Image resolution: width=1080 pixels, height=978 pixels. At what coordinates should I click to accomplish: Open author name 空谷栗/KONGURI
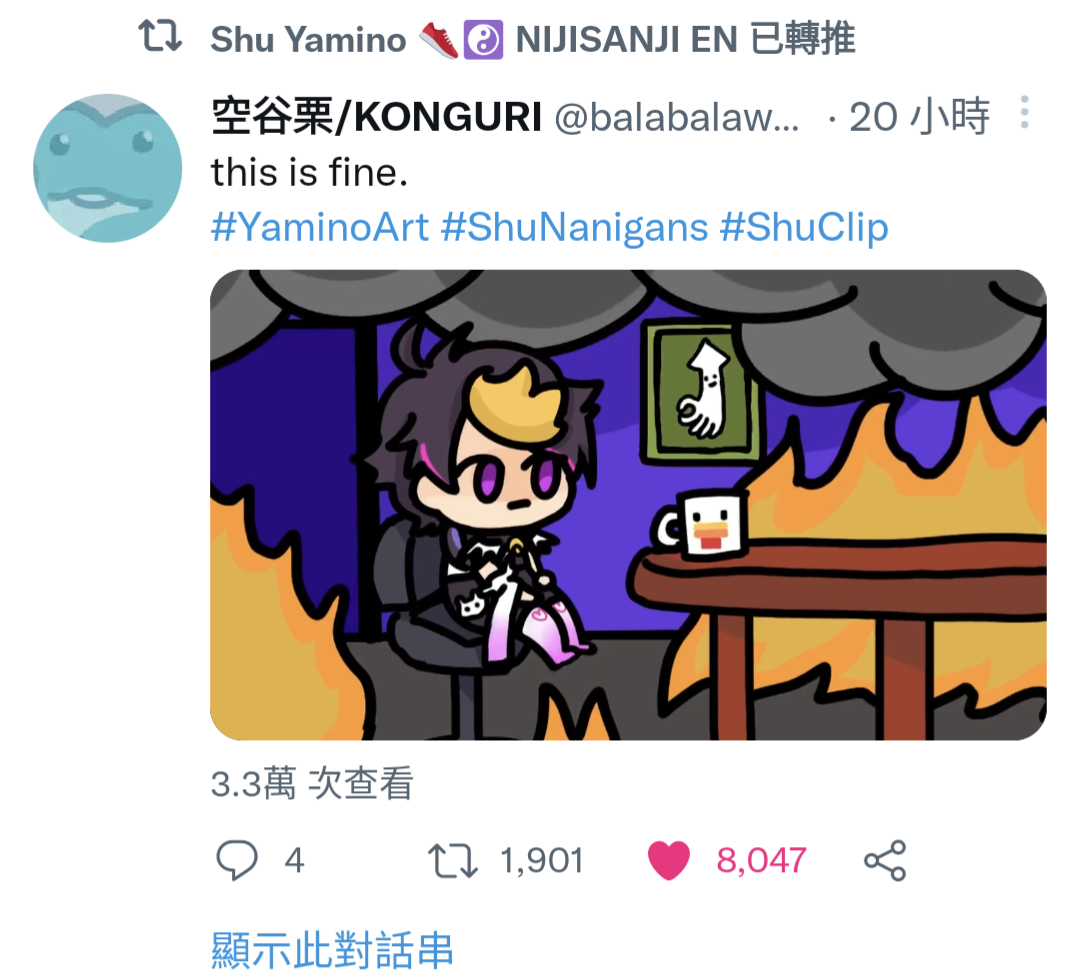(x=376, y=116)
